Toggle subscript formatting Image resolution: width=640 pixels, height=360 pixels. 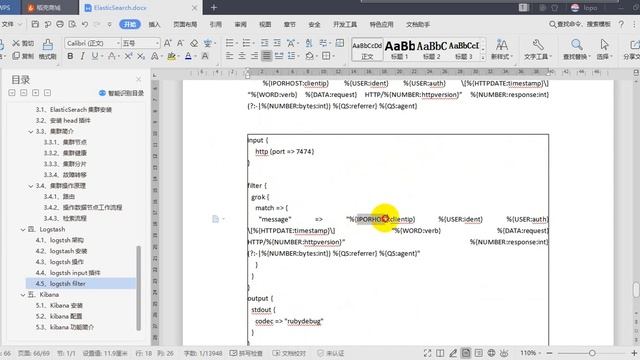coord(141,56)
